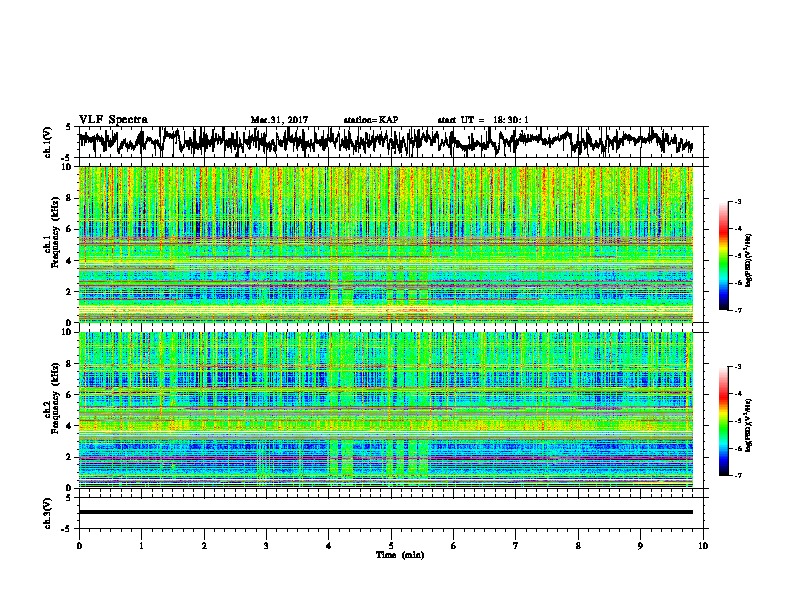The image size is (792, 612).
Task: Click time axis tick label "3"
Action: coord(266,546)
